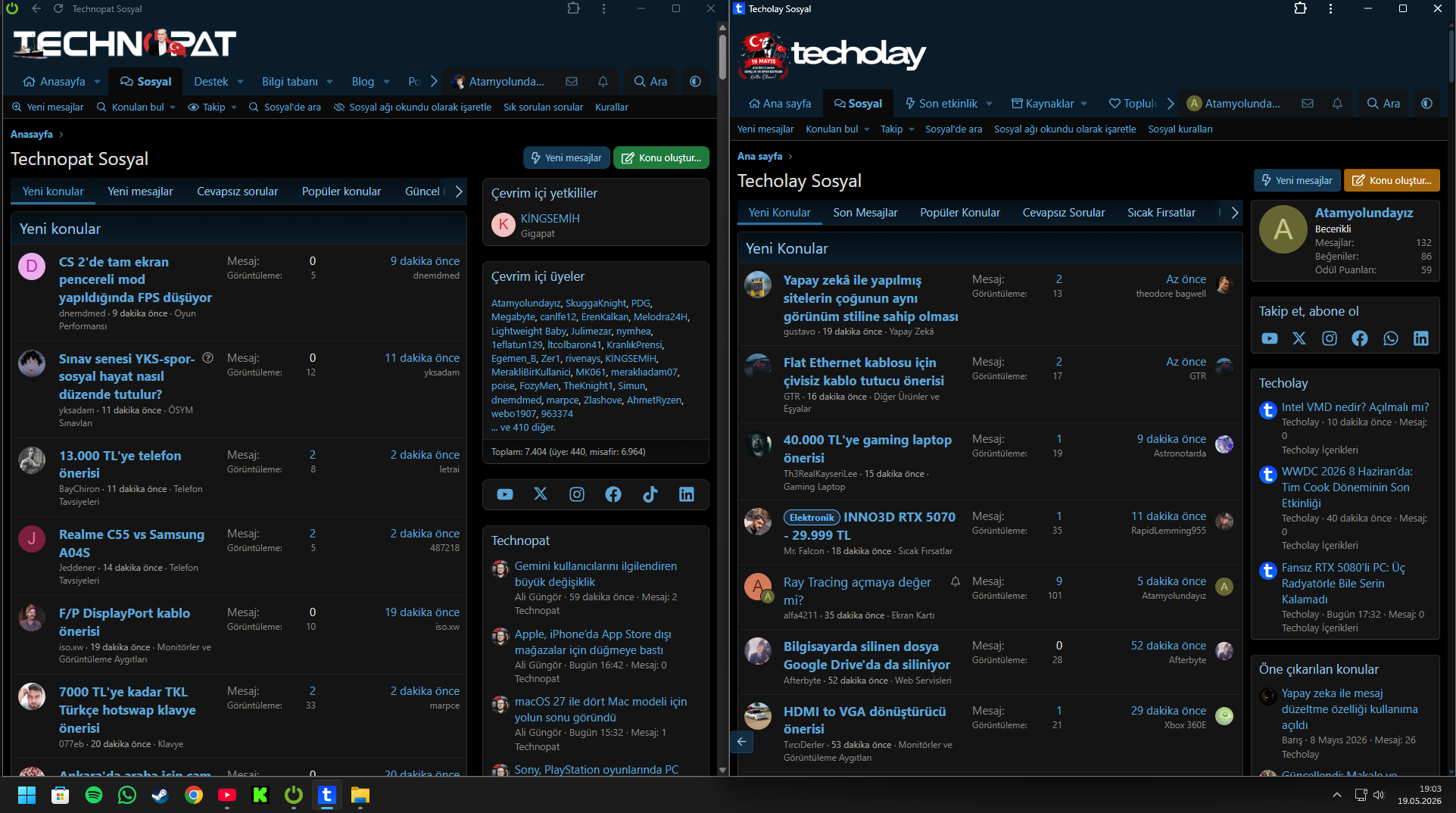
Task: Open Instagram icon in Technopat sidebar
Action: [577, 494]
